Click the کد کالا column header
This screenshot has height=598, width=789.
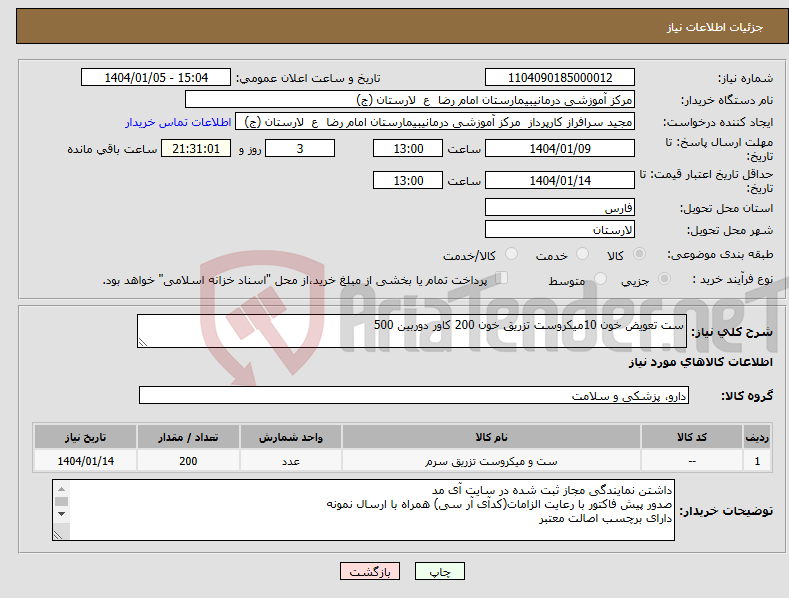(x=692, y=437)
